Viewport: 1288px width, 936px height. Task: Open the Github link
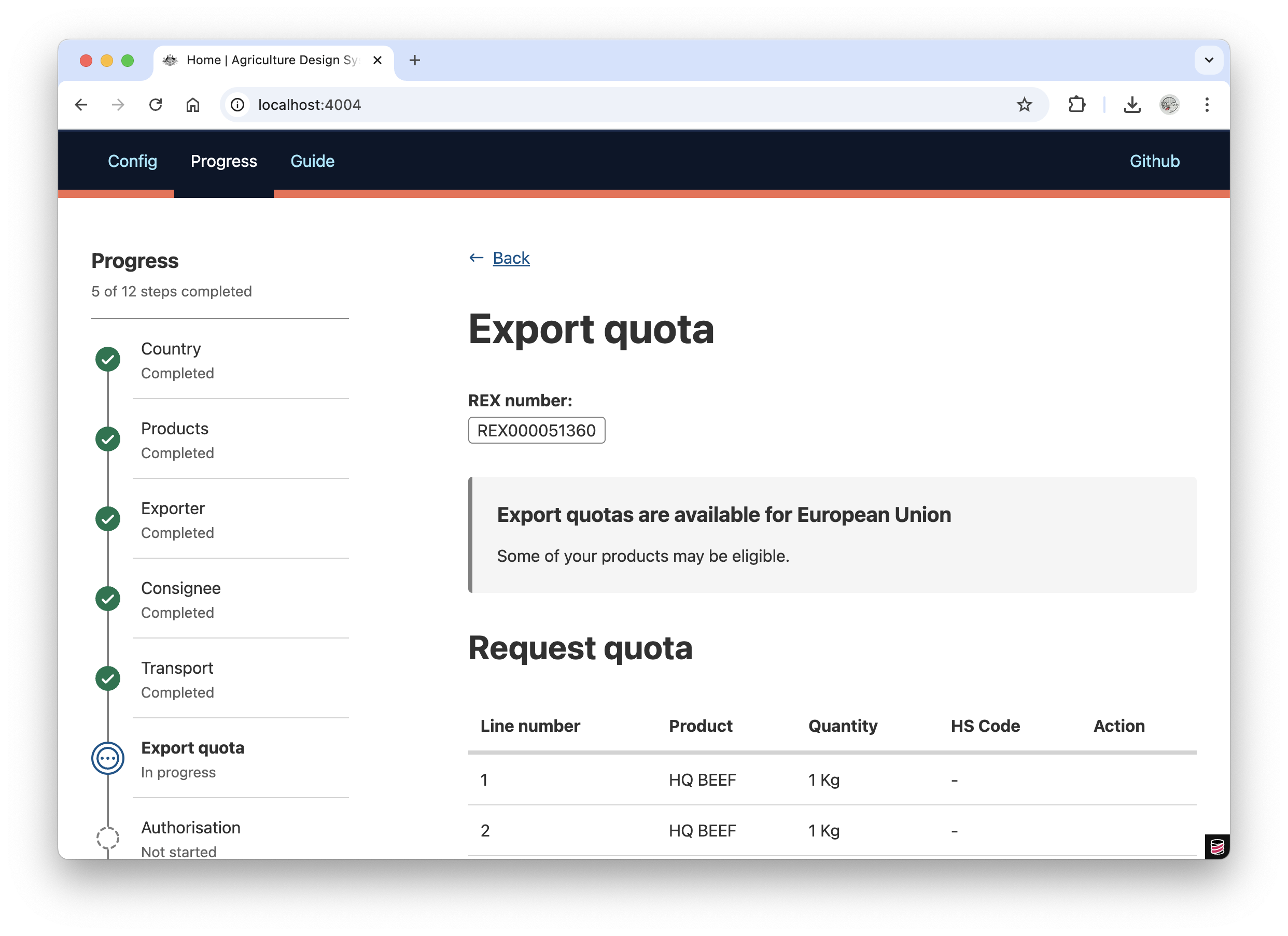(x=1154, y=161)
